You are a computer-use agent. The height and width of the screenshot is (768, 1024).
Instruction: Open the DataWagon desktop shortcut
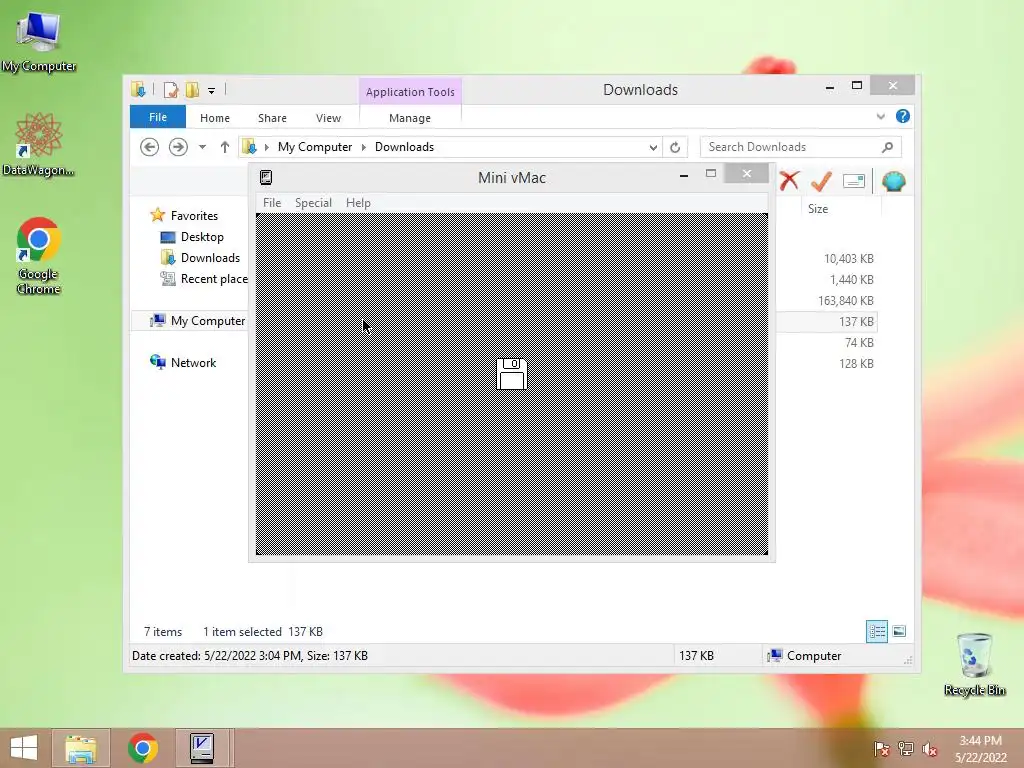pyautogui.click(x=39, y=144)
